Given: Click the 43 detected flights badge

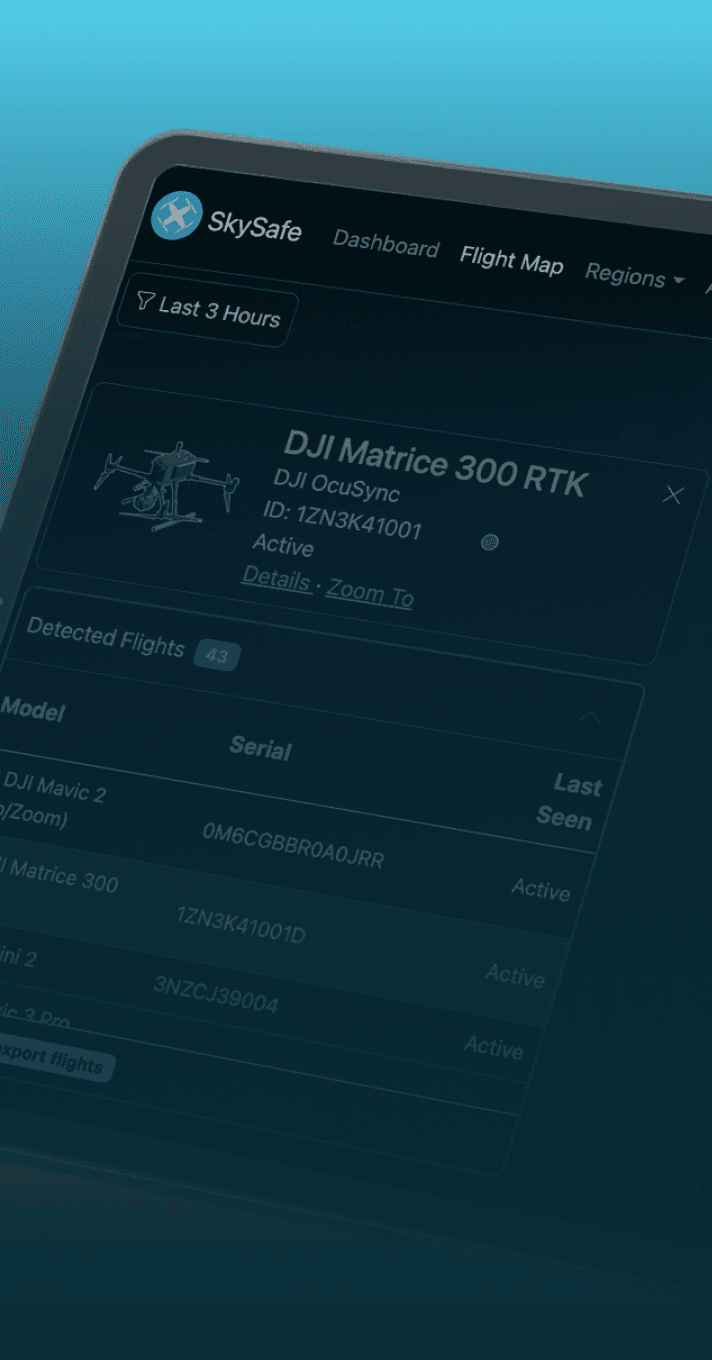Looking at the screenshot, I should [x=217, y=656].
